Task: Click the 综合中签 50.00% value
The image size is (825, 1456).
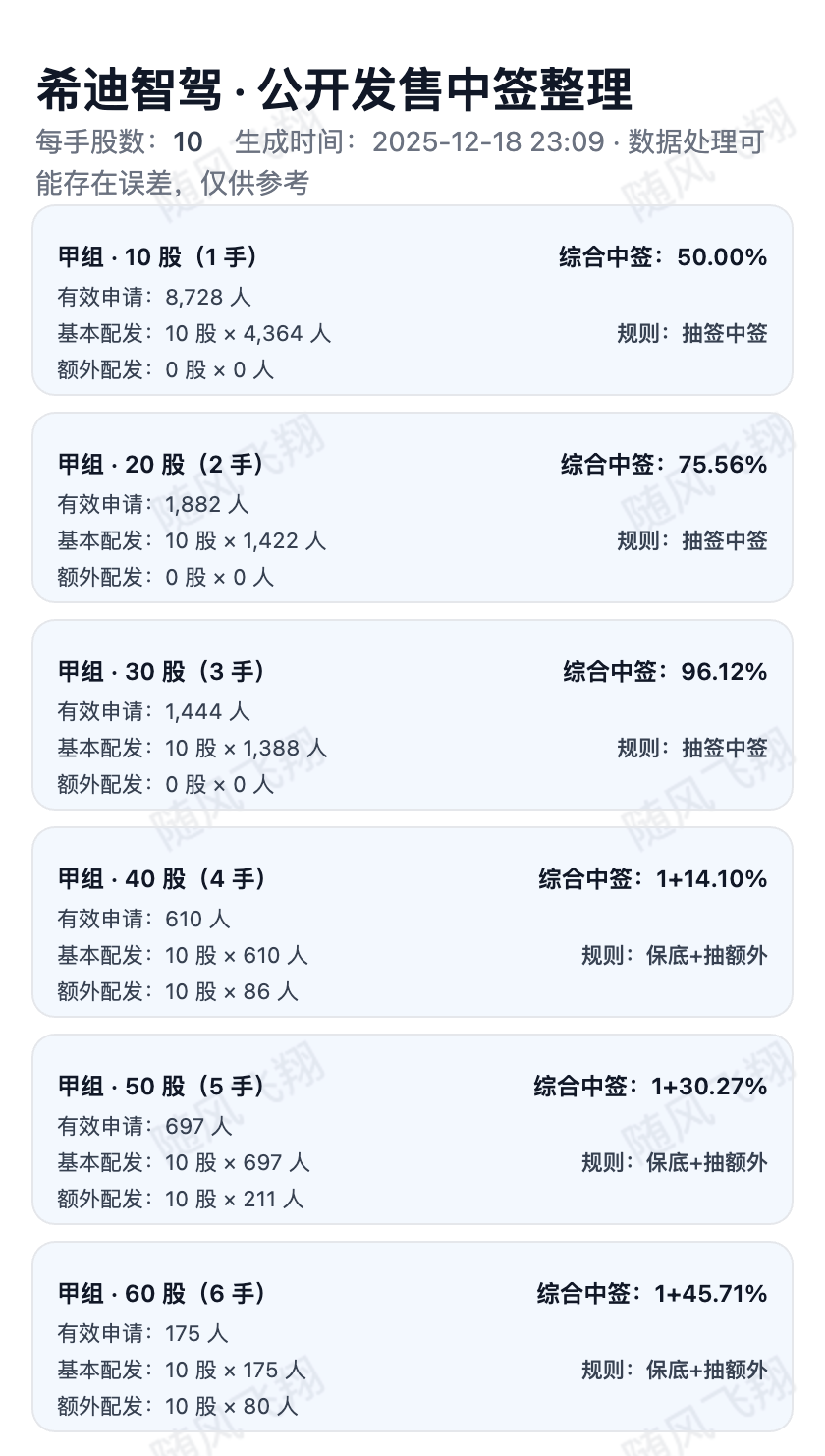Action: click(663, 257)
